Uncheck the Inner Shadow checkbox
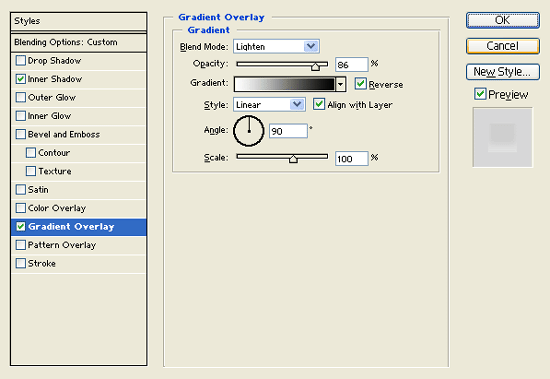Screen dimensions: 550x379 tap(21, 79)
